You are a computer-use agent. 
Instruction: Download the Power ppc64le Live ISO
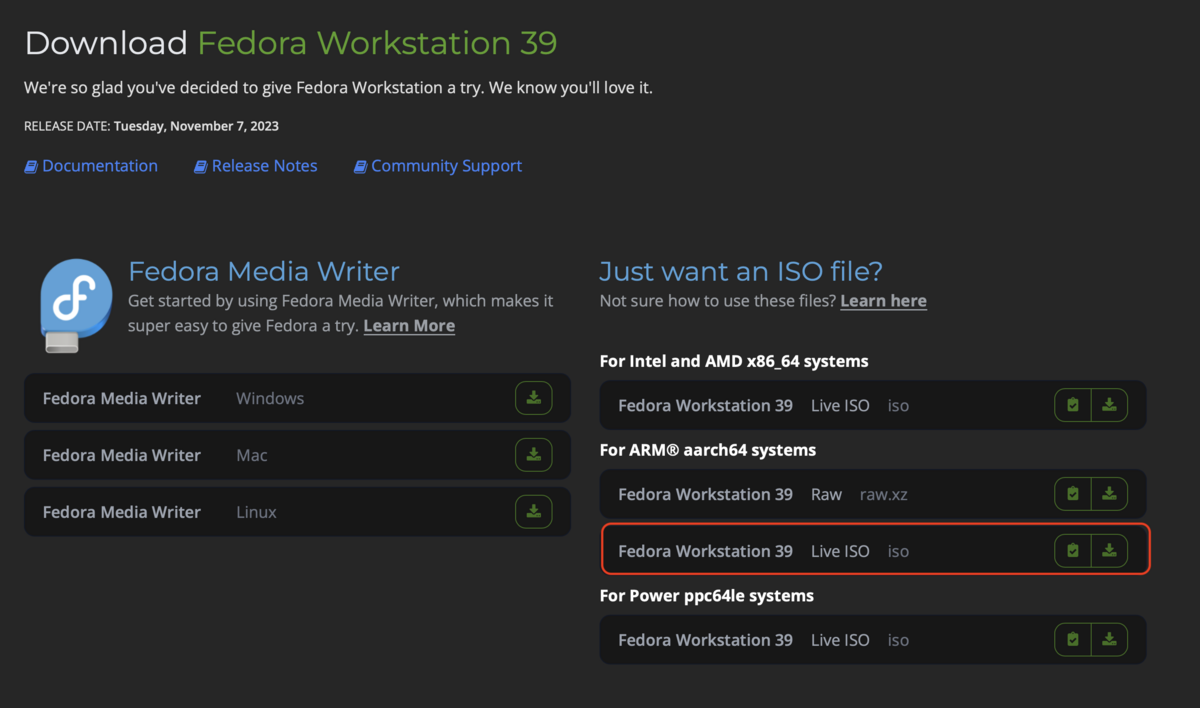pyautogui.click(x=1109, y=640)
